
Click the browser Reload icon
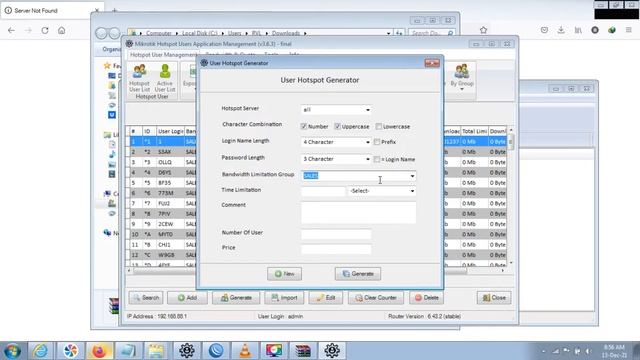point(45,30)
